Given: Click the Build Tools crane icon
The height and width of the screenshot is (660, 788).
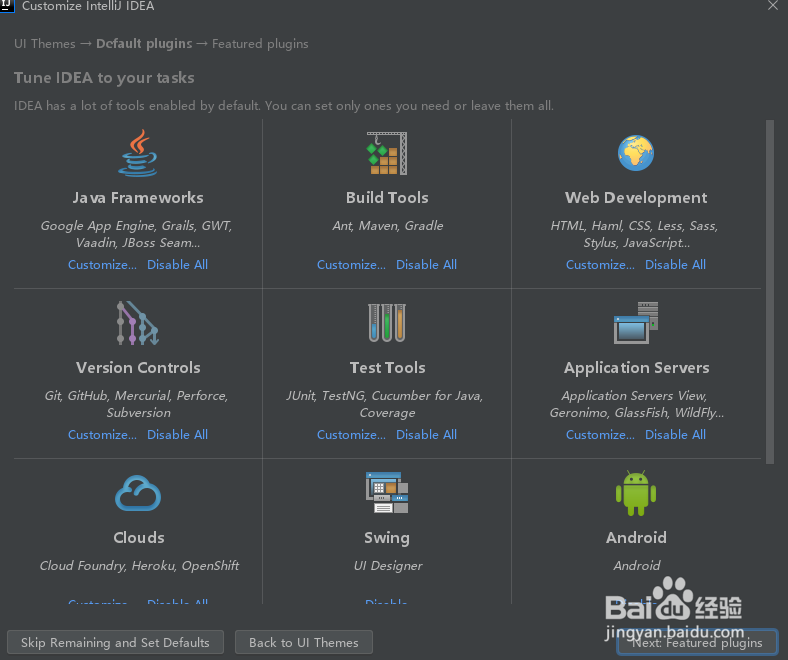Looking at the screenshot, I should (386, 153).
